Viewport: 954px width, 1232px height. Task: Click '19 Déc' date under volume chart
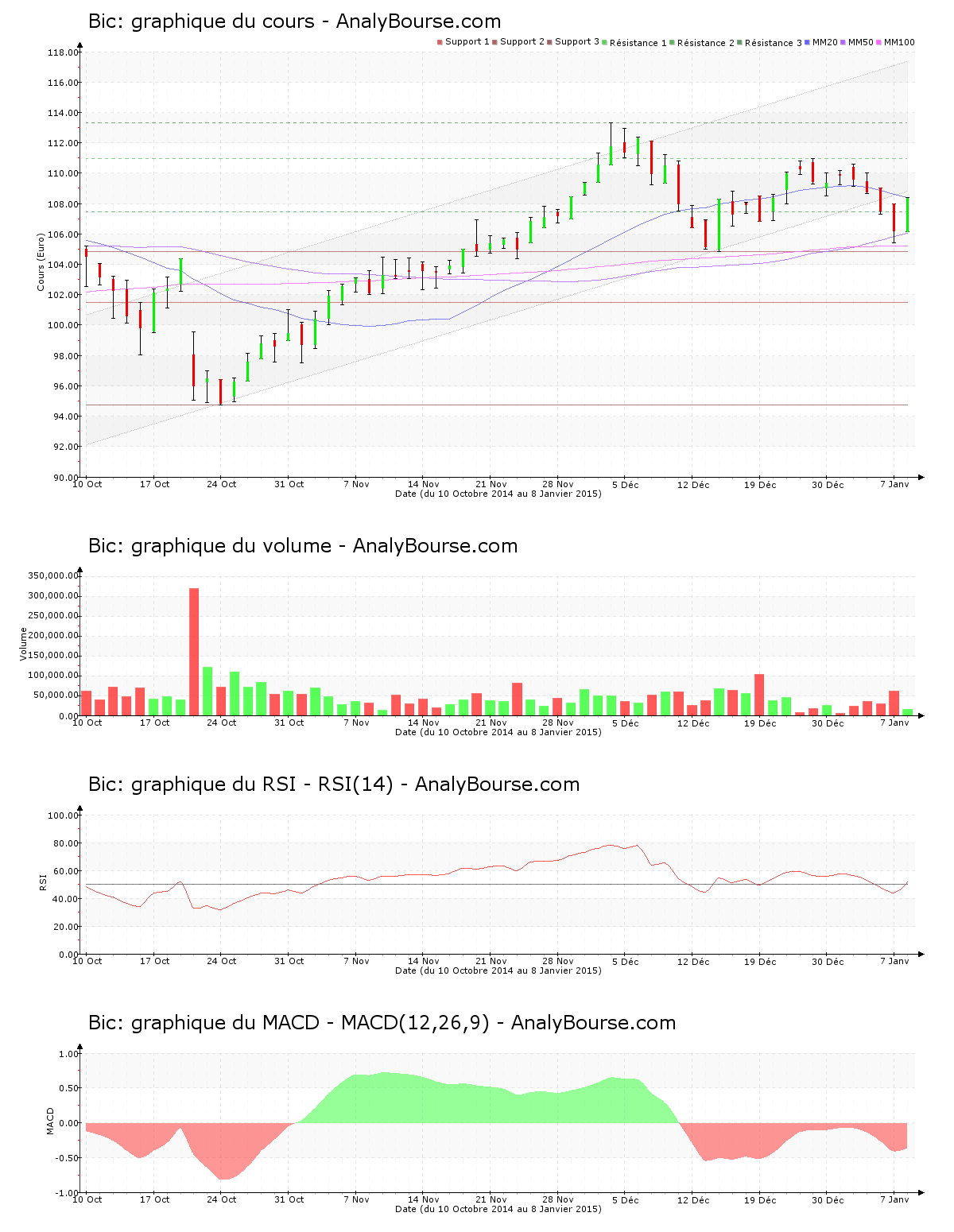760,723
